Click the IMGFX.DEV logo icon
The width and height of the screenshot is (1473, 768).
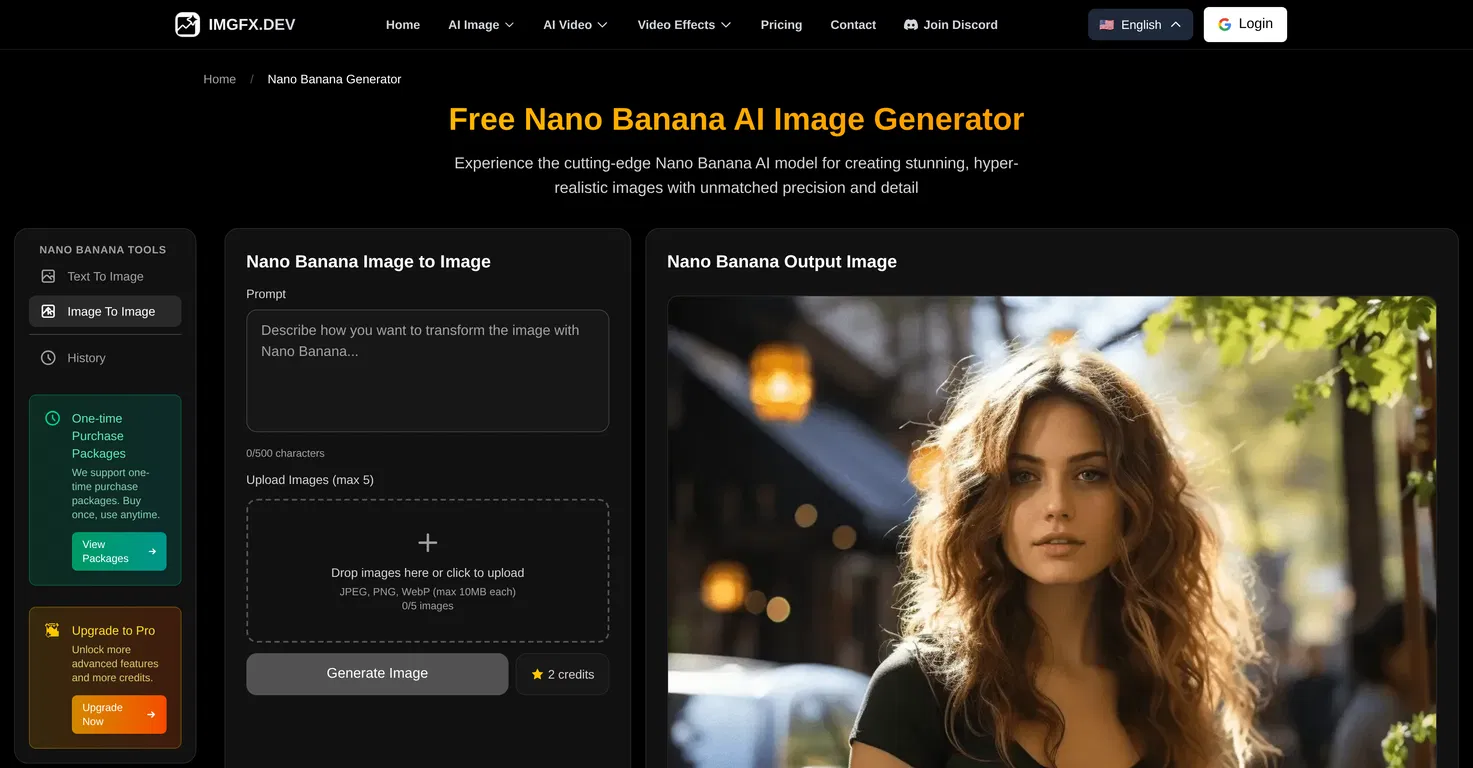click(187, 25)
